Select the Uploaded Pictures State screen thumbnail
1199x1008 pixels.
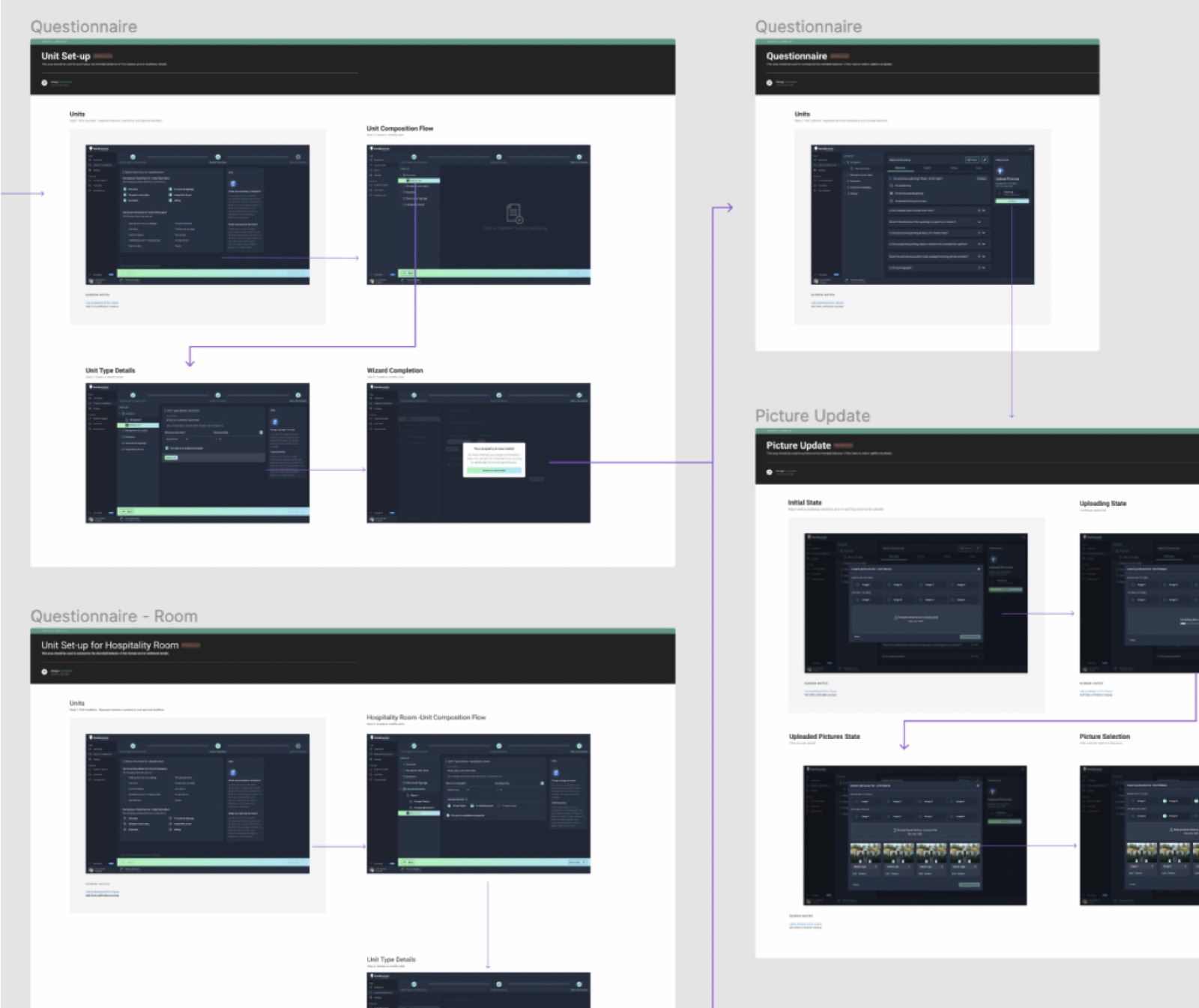coord(915,836)
